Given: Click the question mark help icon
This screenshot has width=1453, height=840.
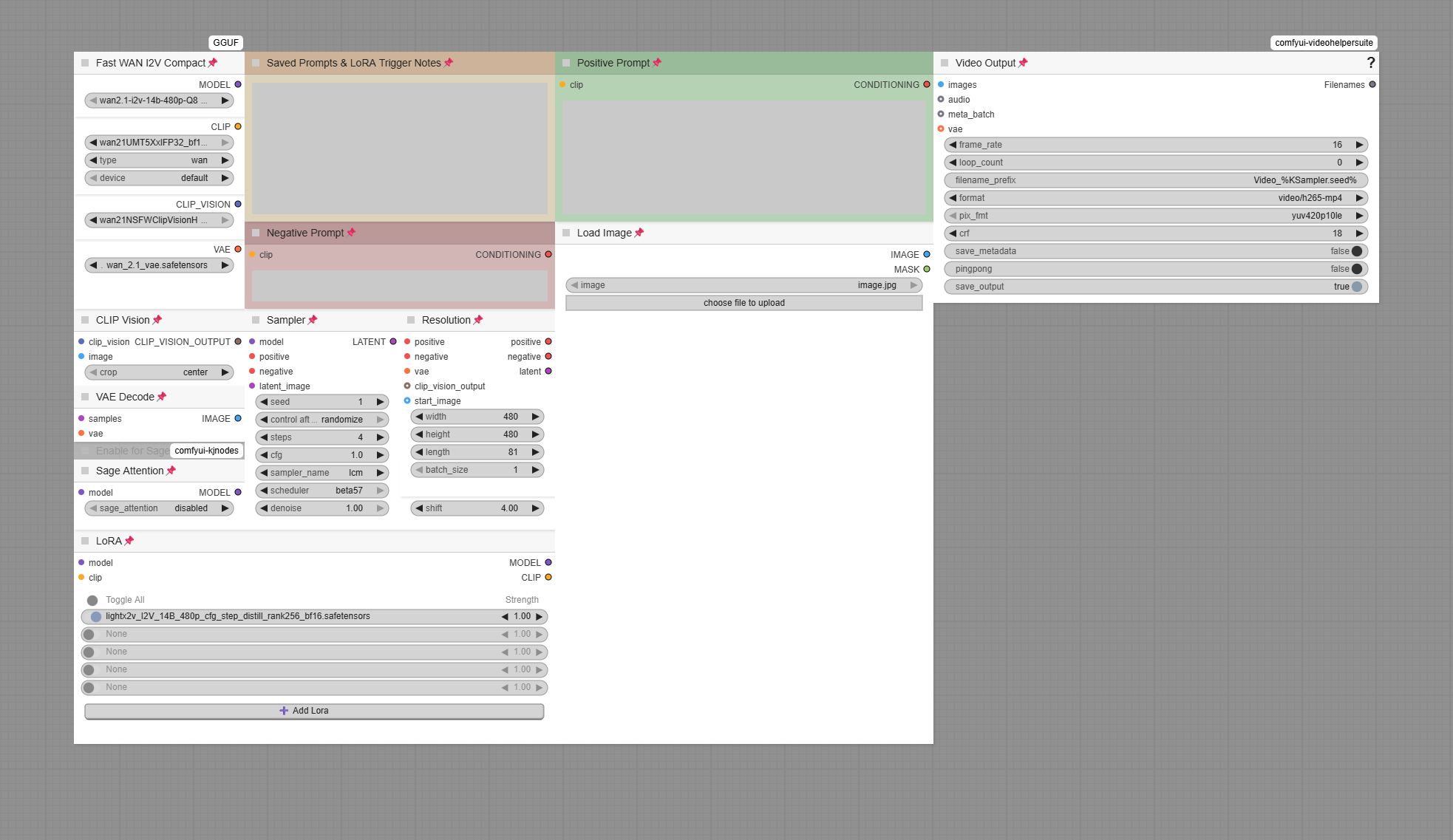Looking at the screenshot, I should click(1370, 63).
